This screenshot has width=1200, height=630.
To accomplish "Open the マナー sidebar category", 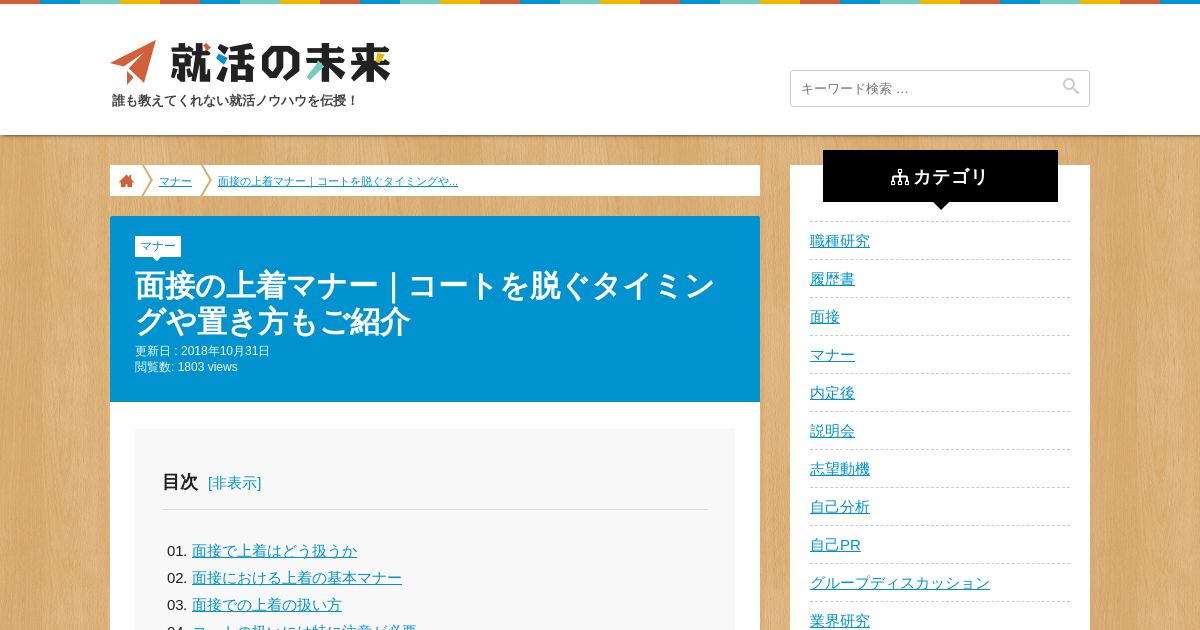I will (832, 355).
